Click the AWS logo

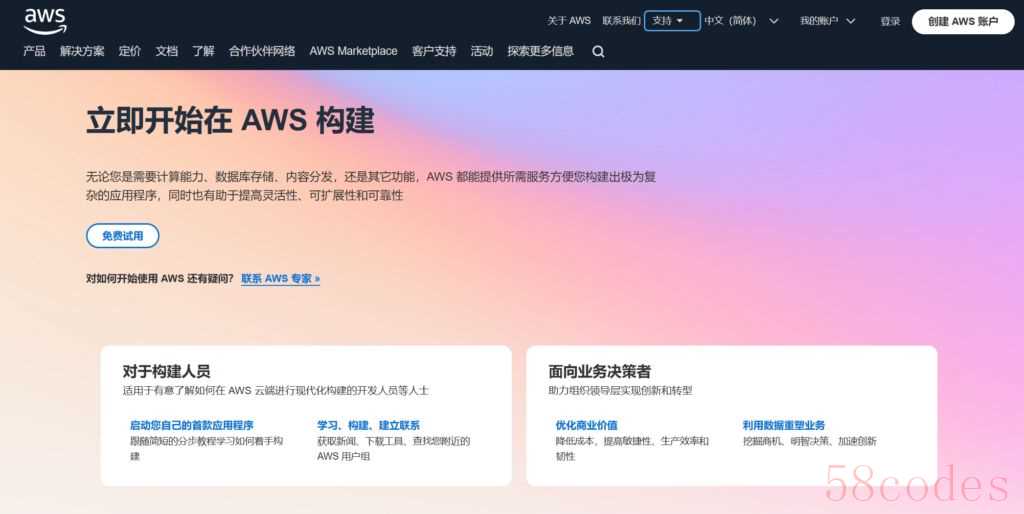[x=45, y=22]
